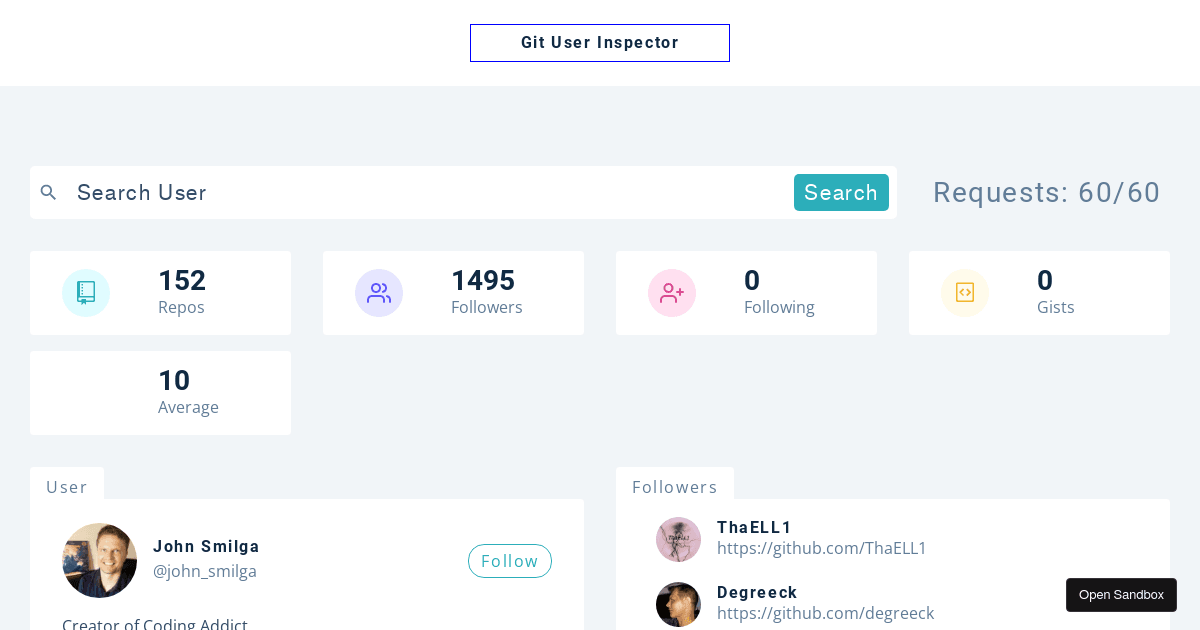Open Sandbox via the dark button
Viewport: 1200px width, 630px height.
tap(1121, 594)
